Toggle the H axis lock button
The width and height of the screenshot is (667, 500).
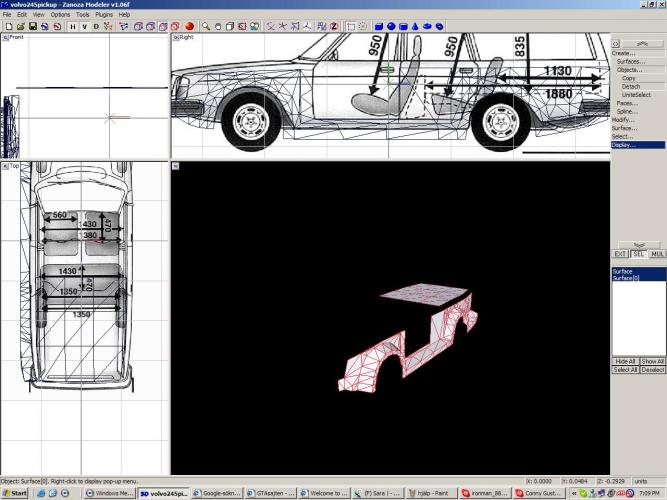click(71, 26)
